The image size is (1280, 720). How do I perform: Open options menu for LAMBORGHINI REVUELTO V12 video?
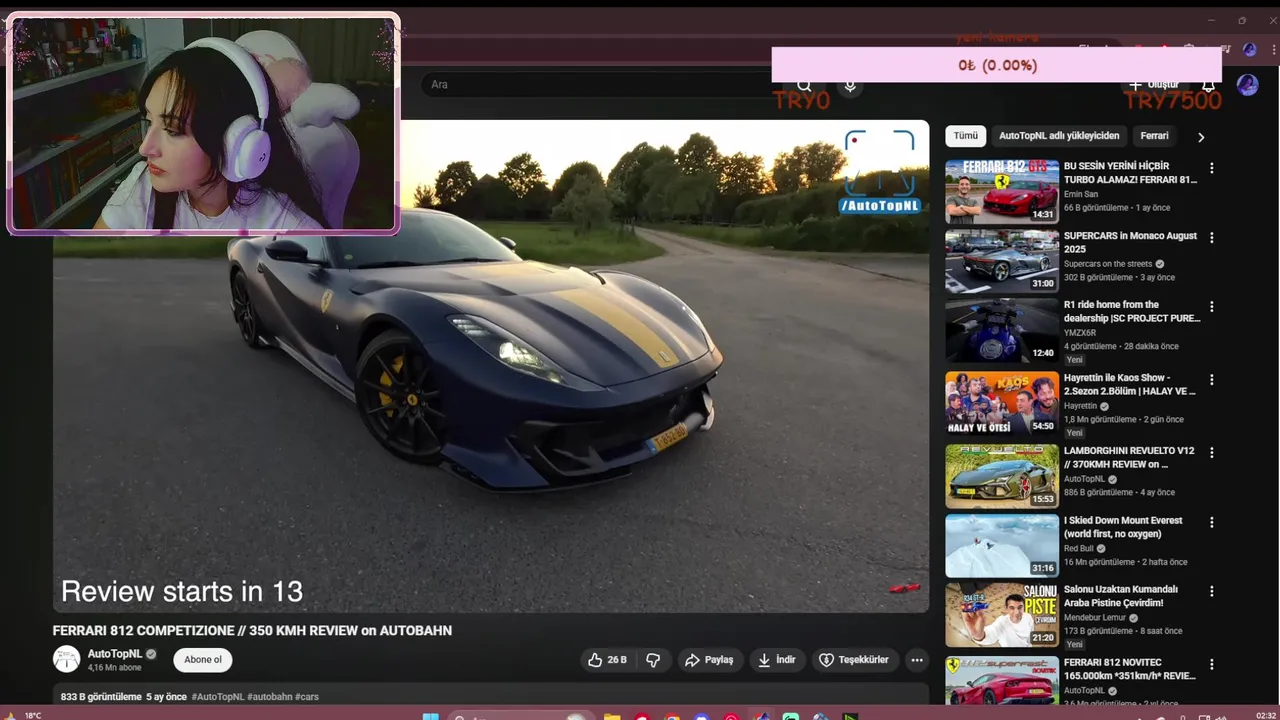(x=1212, y=452)
